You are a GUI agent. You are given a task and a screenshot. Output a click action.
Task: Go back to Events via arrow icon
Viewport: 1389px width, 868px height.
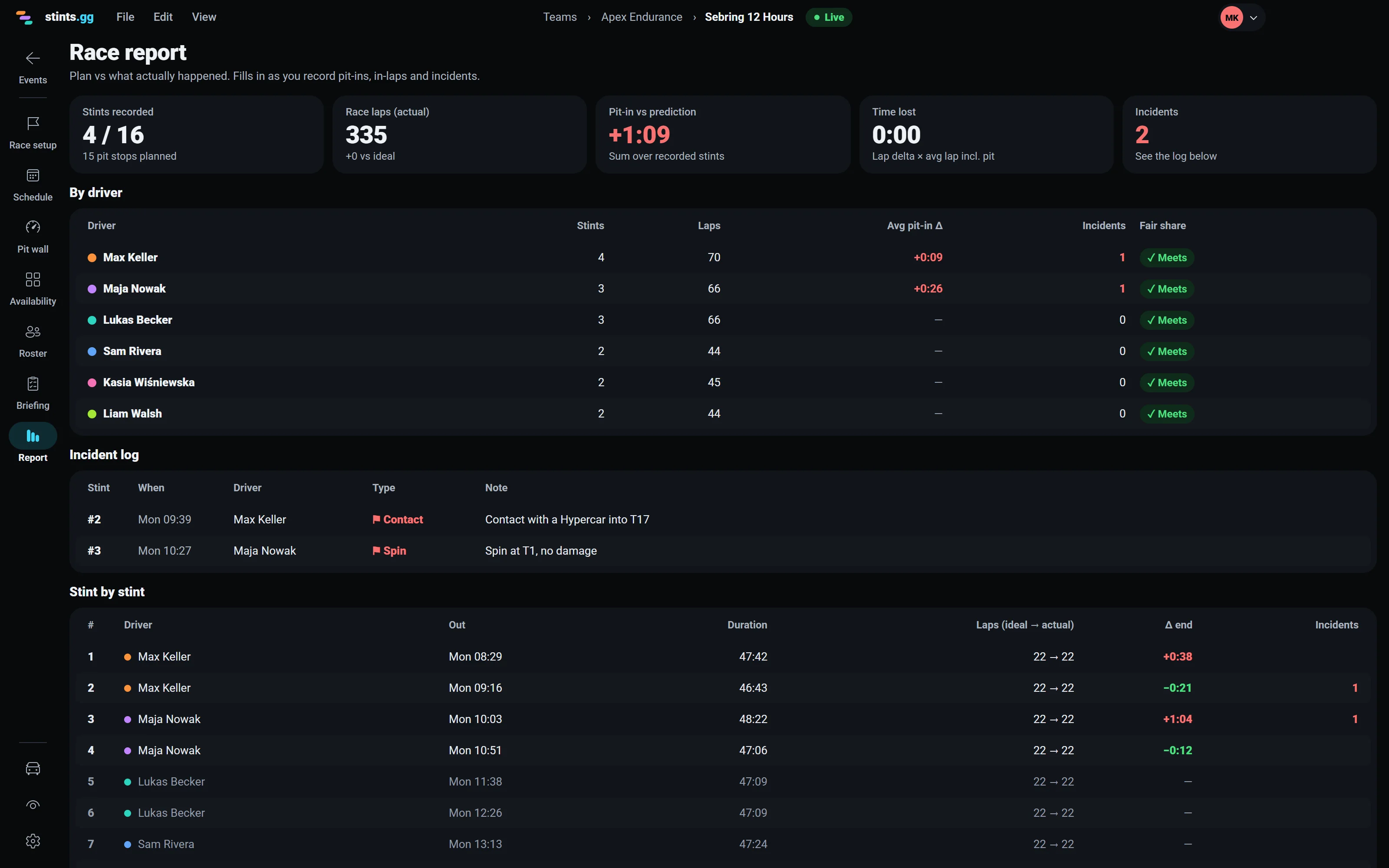tap(33, 59)
